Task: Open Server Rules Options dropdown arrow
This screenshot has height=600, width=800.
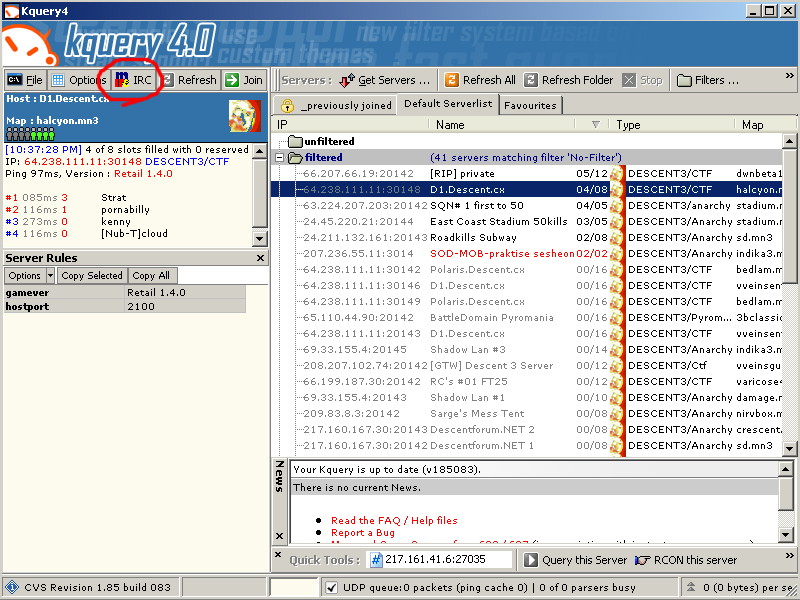Action: pos(50,276)
